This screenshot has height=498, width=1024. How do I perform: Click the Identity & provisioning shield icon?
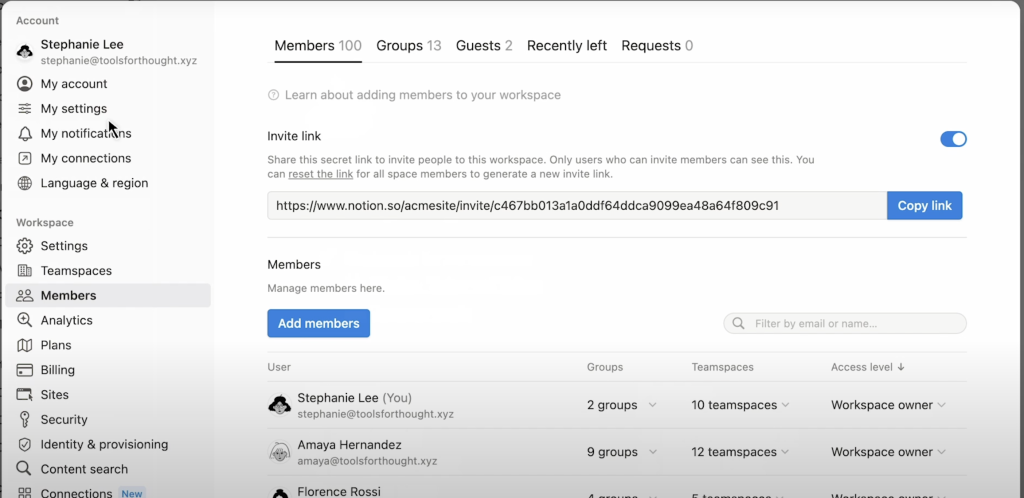pos(25,445)
